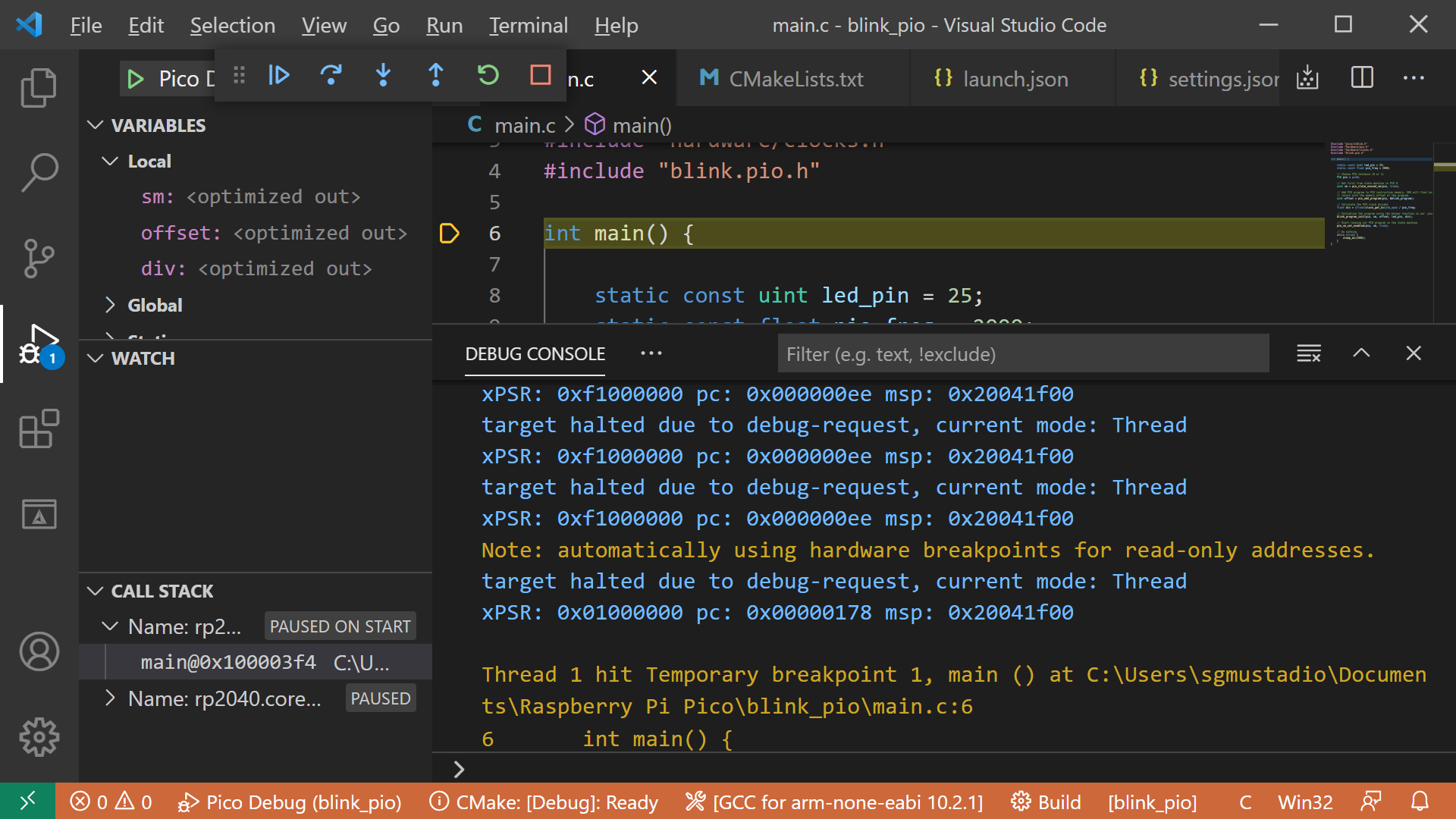Toggle a breakpoint in the line 6 gutter
Viewport: 1456px width, 819px height.
pos(449,234)
